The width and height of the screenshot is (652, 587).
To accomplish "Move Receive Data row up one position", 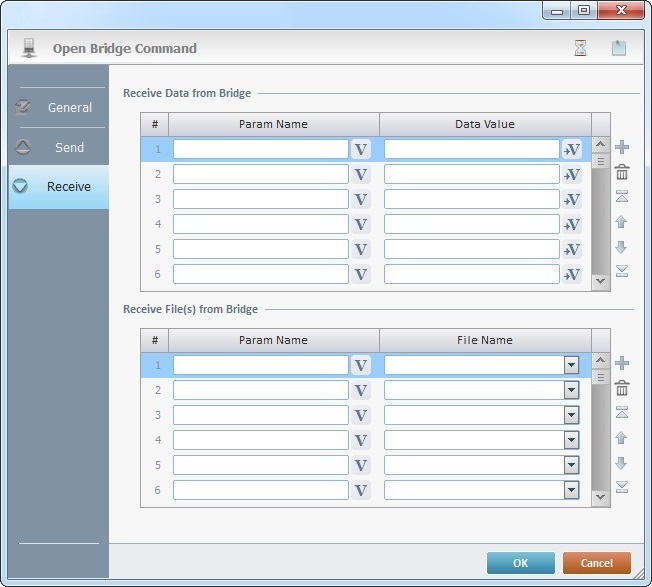I will click(622, 222).
